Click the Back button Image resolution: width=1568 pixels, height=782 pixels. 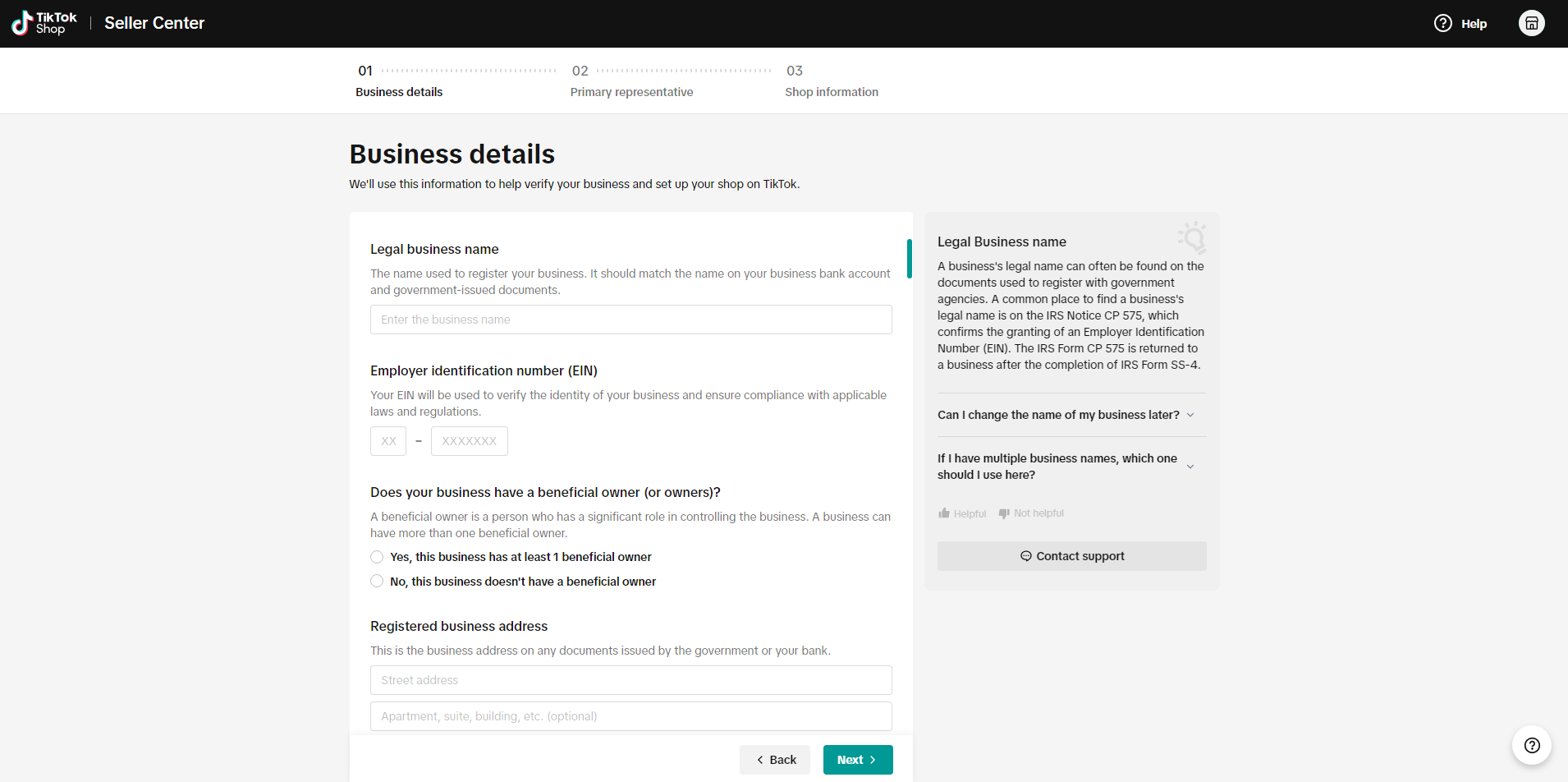point(774,760)
